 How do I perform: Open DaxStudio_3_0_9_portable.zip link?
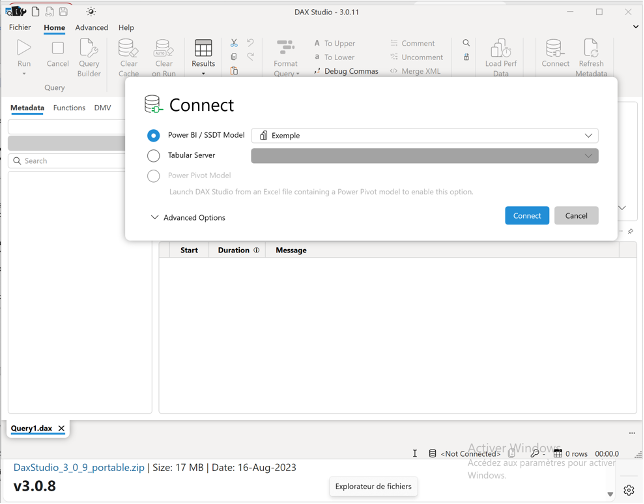coord(79,467)
